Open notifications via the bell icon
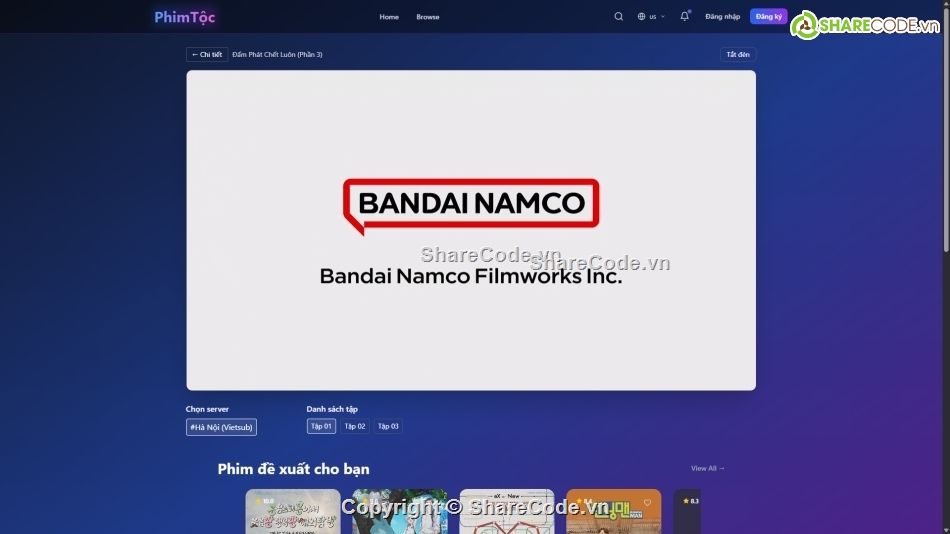 point(684,17)
